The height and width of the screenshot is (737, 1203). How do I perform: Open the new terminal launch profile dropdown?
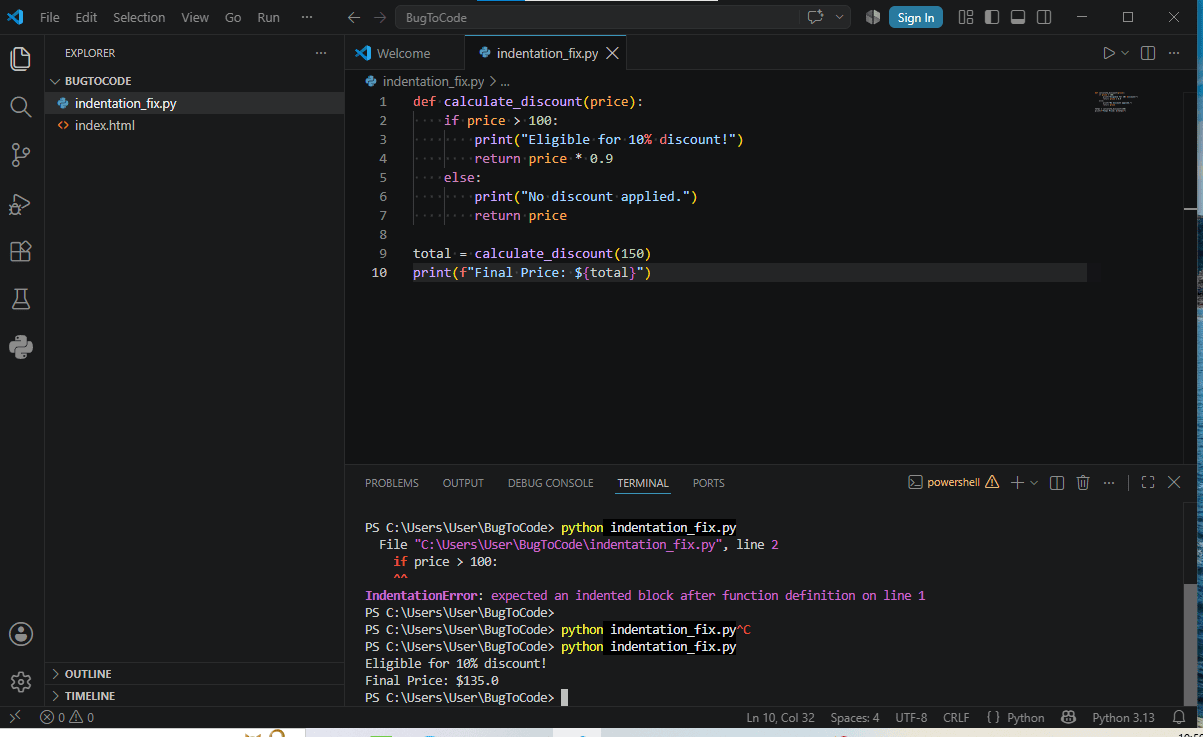click(x=1034, y=483)
